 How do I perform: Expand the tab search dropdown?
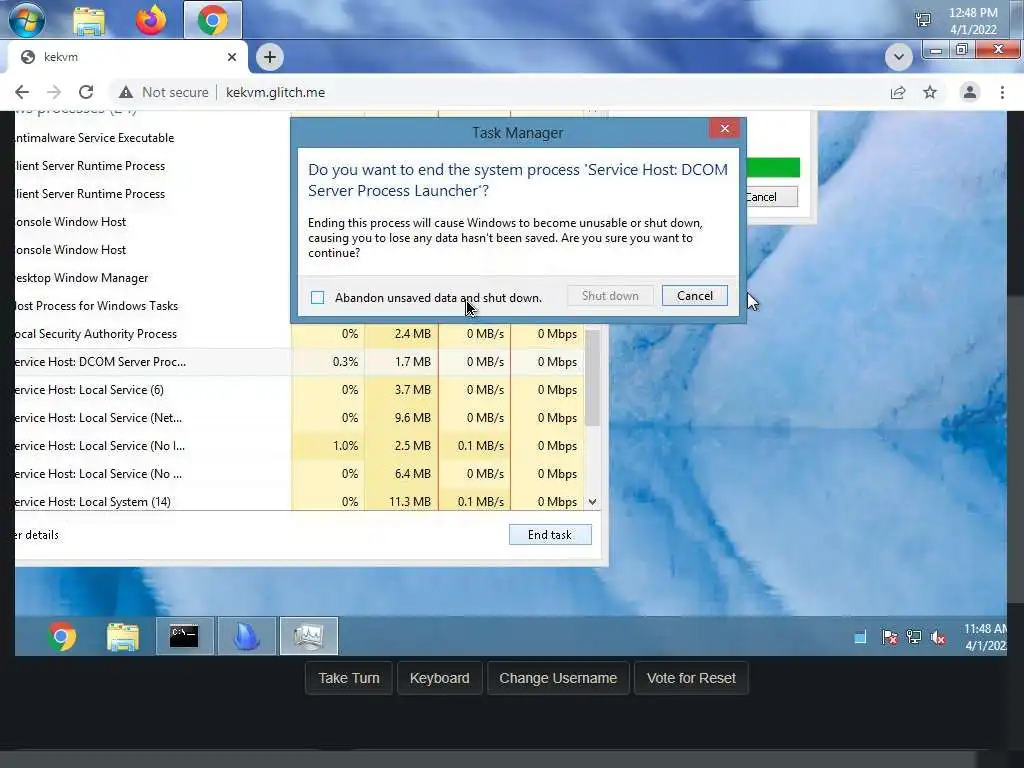[x=899, y=57]
